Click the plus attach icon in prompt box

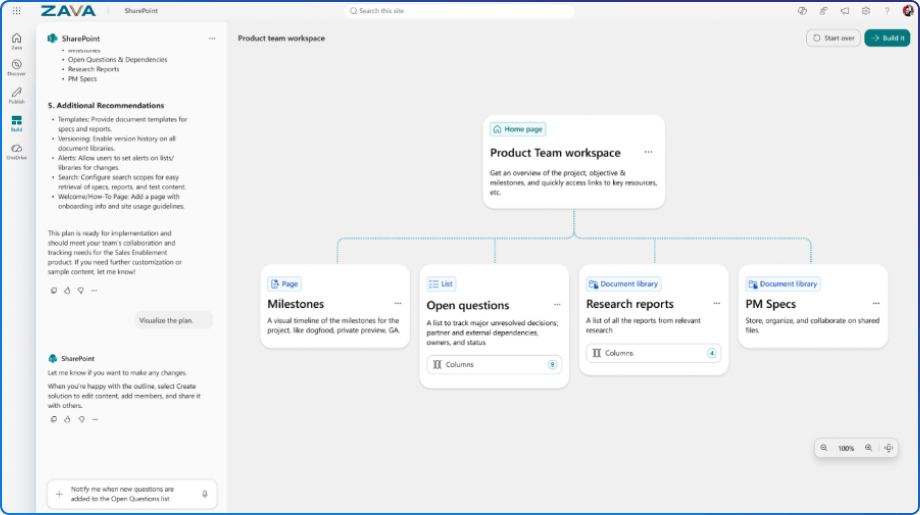[59, 494]
